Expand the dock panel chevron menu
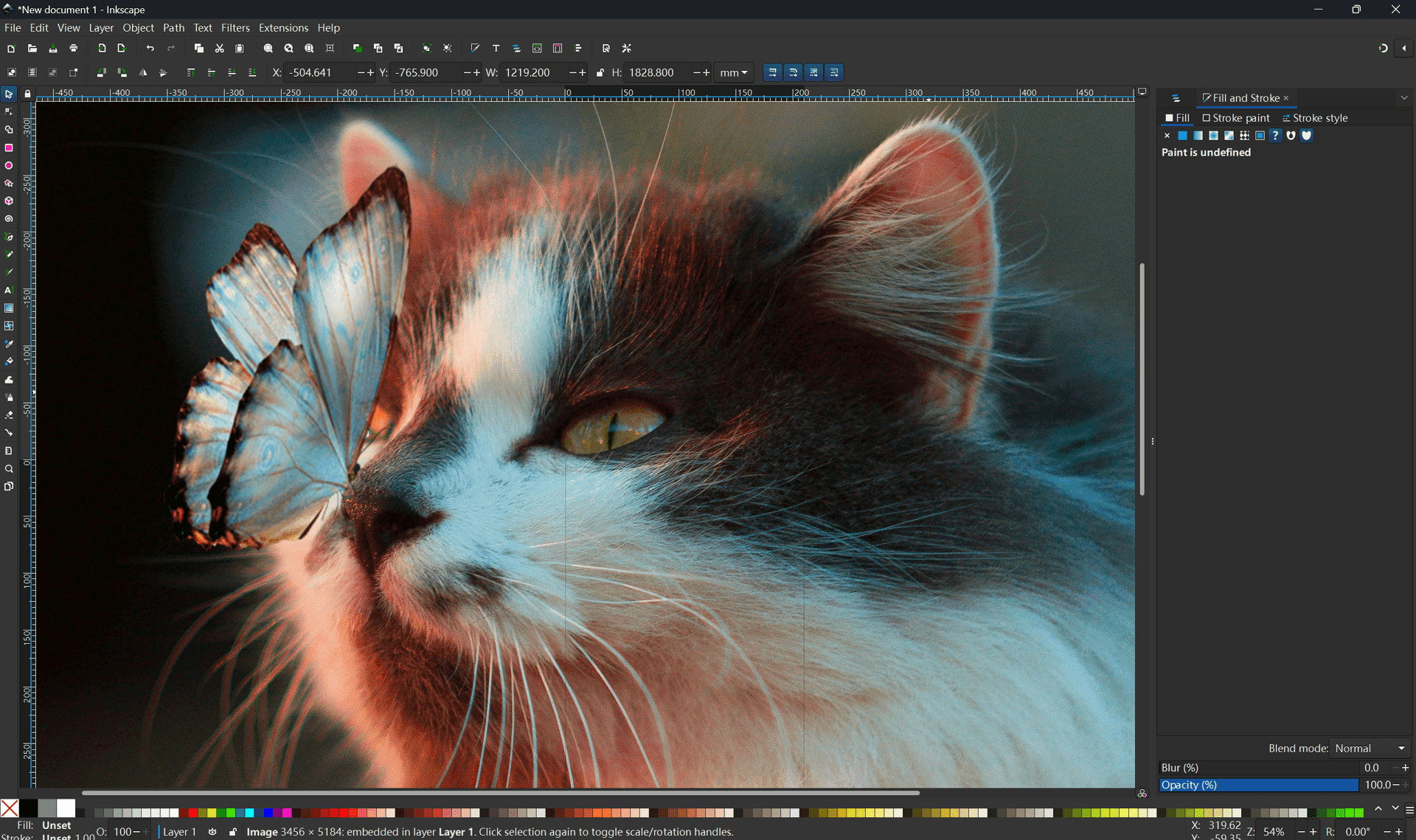This screenshot has height=840, width=1416. pyautogui.click(x=1404, y=97)
